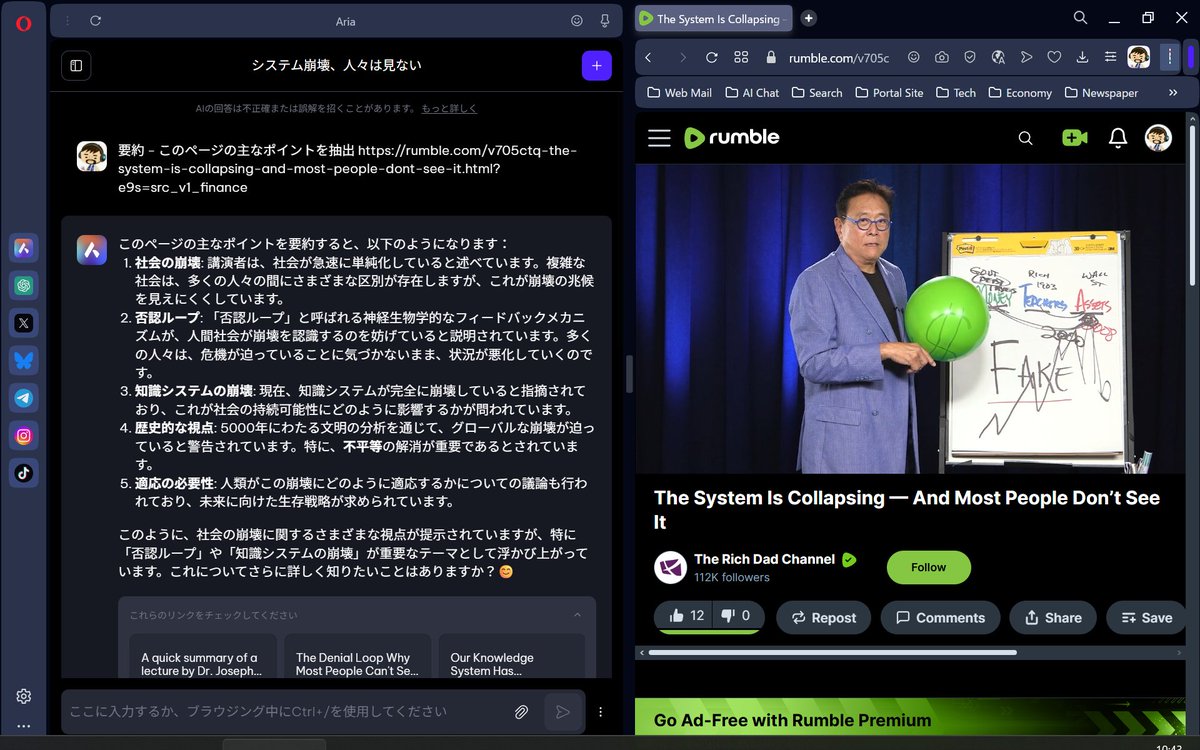Open Rumble account avatar menu
1200x750 pixels.
[x=1158, y=138]
